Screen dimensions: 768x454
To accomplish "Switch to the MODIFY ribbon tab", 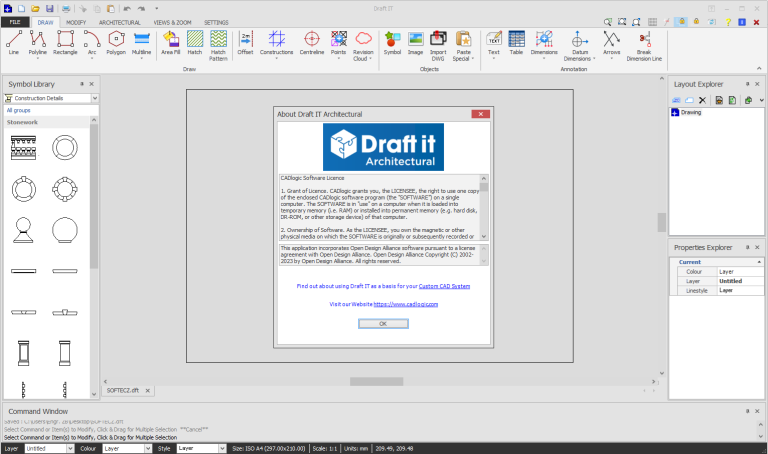I will click(x=76, y=23).
